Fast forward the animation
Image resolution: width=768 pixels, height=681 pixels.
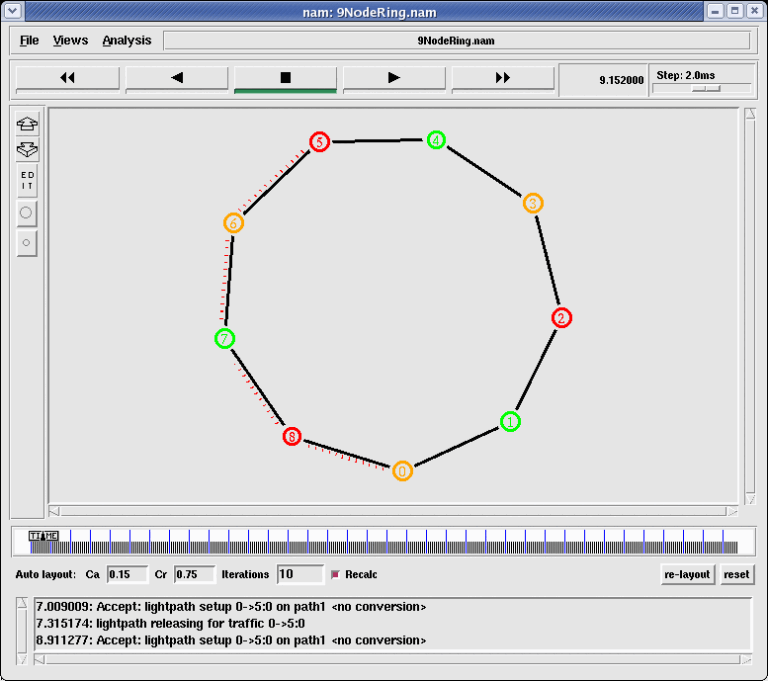click(503, 78)
